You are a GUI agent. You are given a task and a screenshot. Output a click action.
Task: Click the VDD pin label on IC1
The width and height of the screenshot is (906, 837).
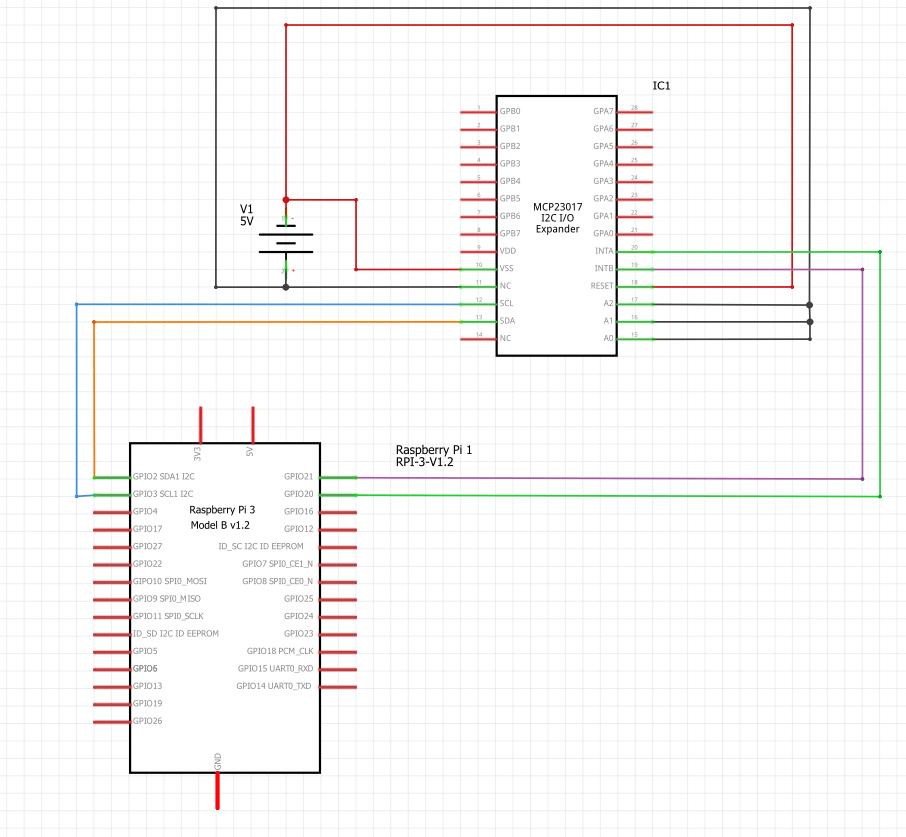tap(508, 251)
